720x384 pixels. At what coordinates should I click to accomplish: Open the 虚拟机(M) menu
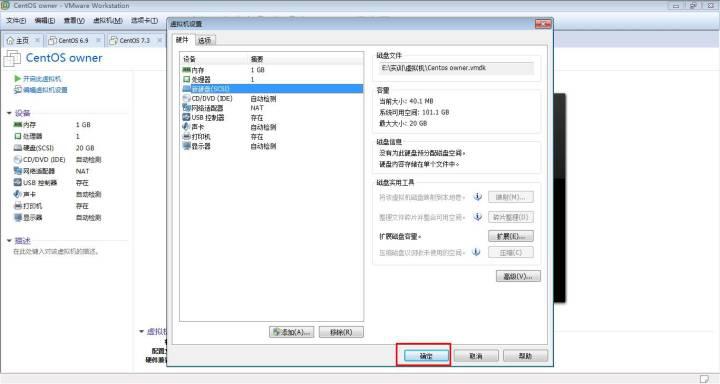pos(108,21)
